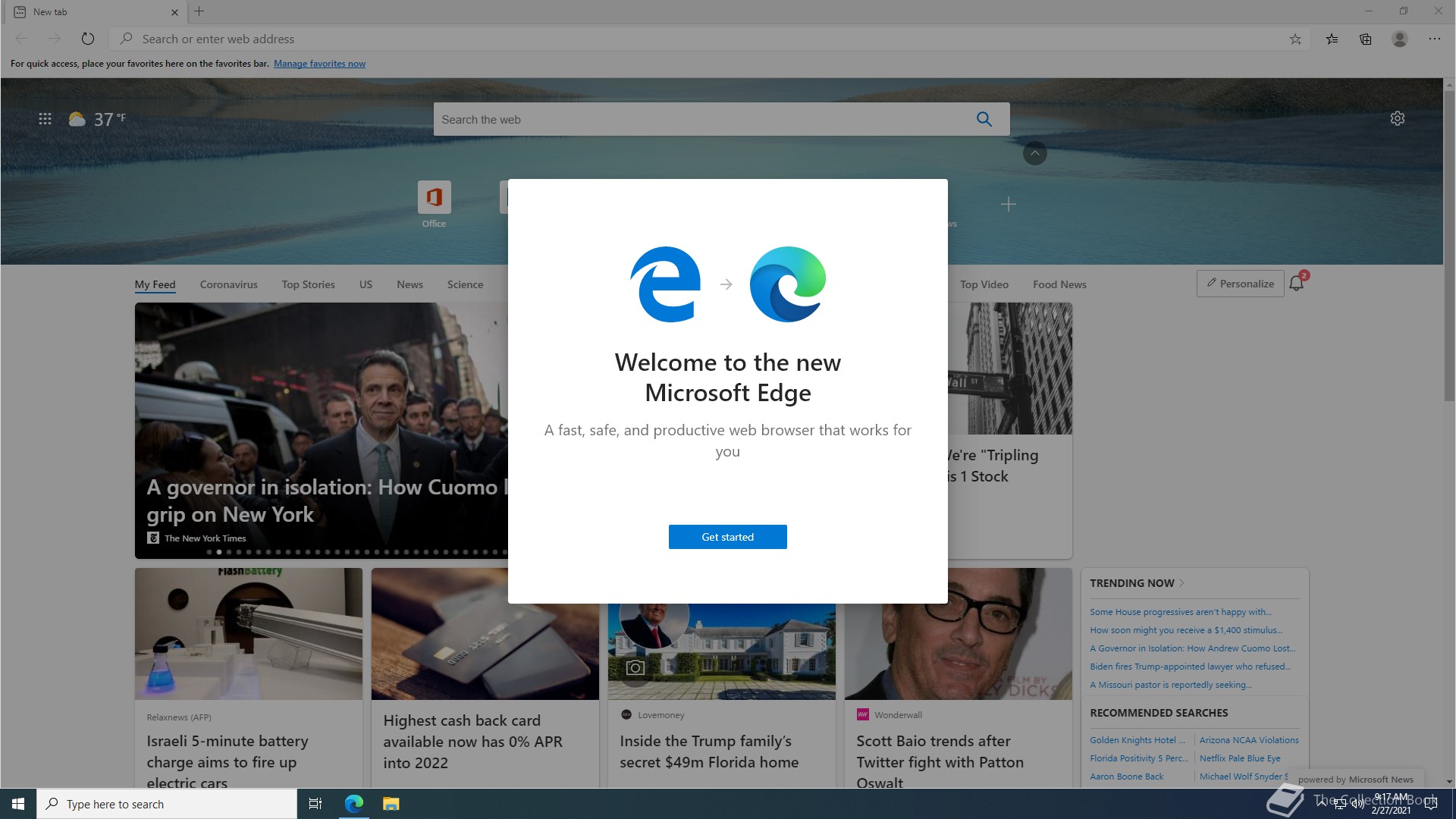
Task: Expand TRENDING NOW chevron
Action: 1181,583
